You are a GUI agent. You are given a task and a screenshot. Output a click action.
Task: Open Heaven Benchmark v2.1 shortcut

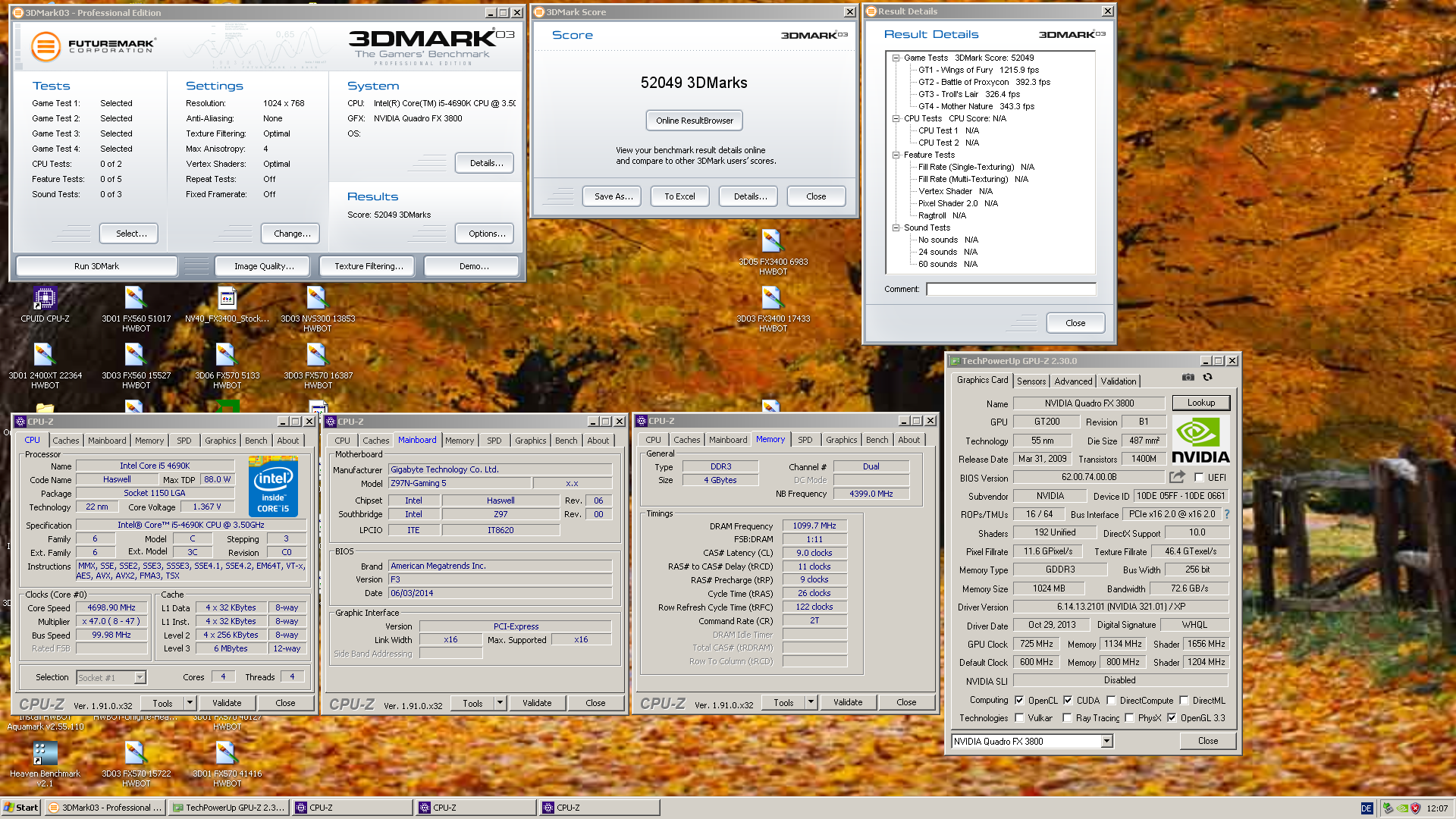[x=45, y=764]
